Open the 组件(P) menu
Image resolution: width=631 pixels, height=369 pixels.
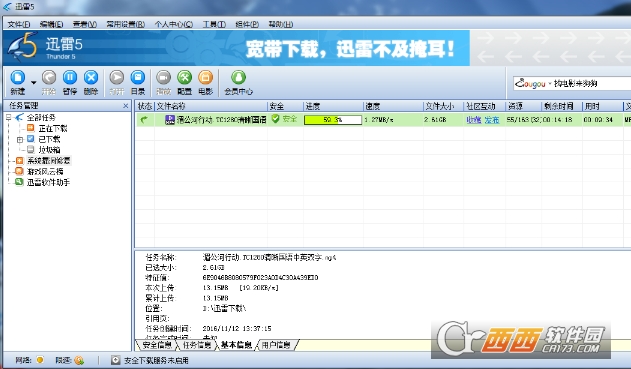tap(247, 24)
